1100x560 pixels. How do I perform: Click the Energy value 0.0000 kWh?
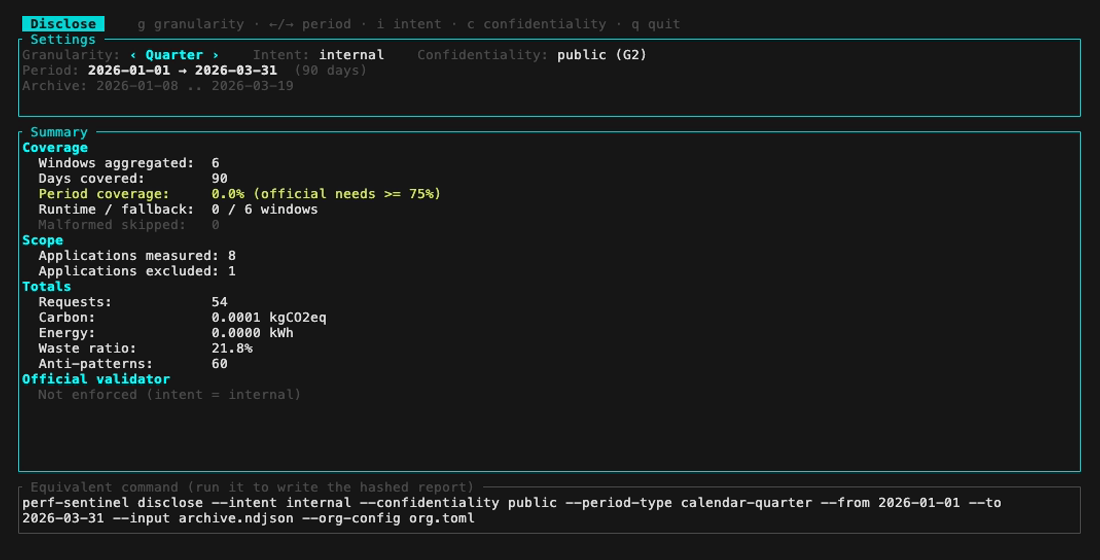(x=253, y=333)
